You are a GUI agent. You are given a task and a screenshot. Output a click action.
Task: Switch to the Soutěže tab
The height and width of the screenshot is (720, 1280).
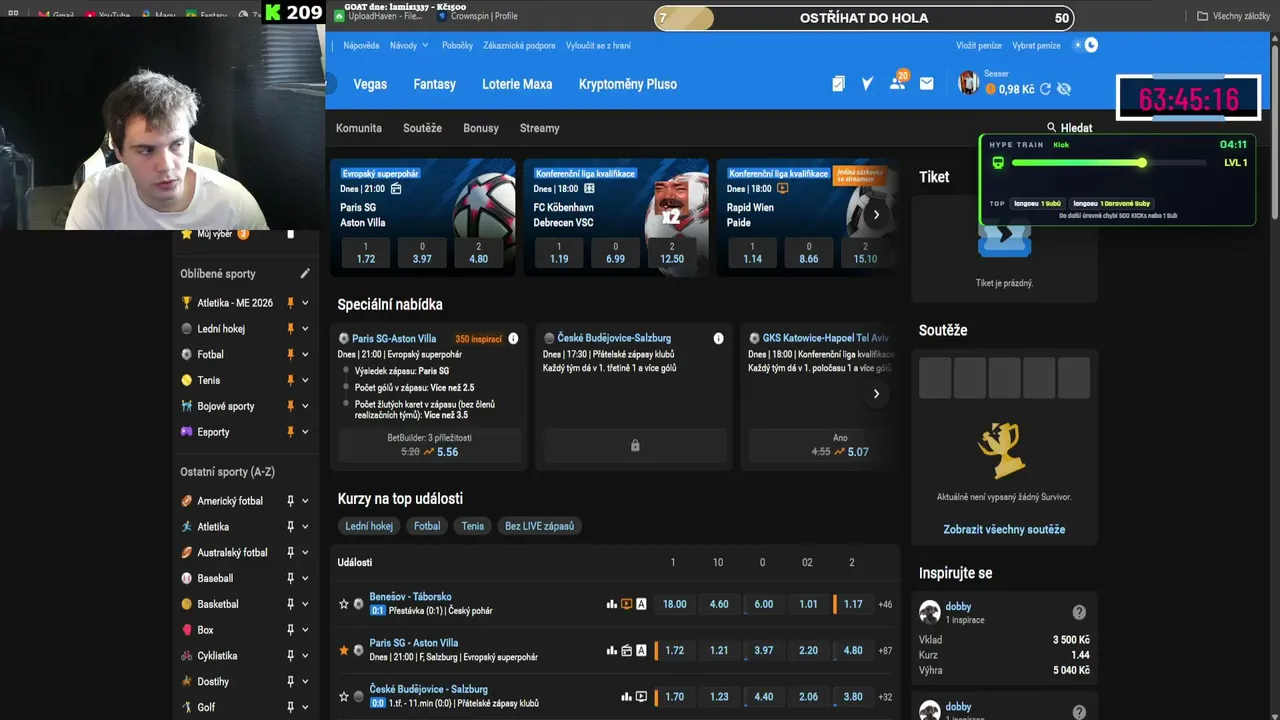tap(422, 128)
